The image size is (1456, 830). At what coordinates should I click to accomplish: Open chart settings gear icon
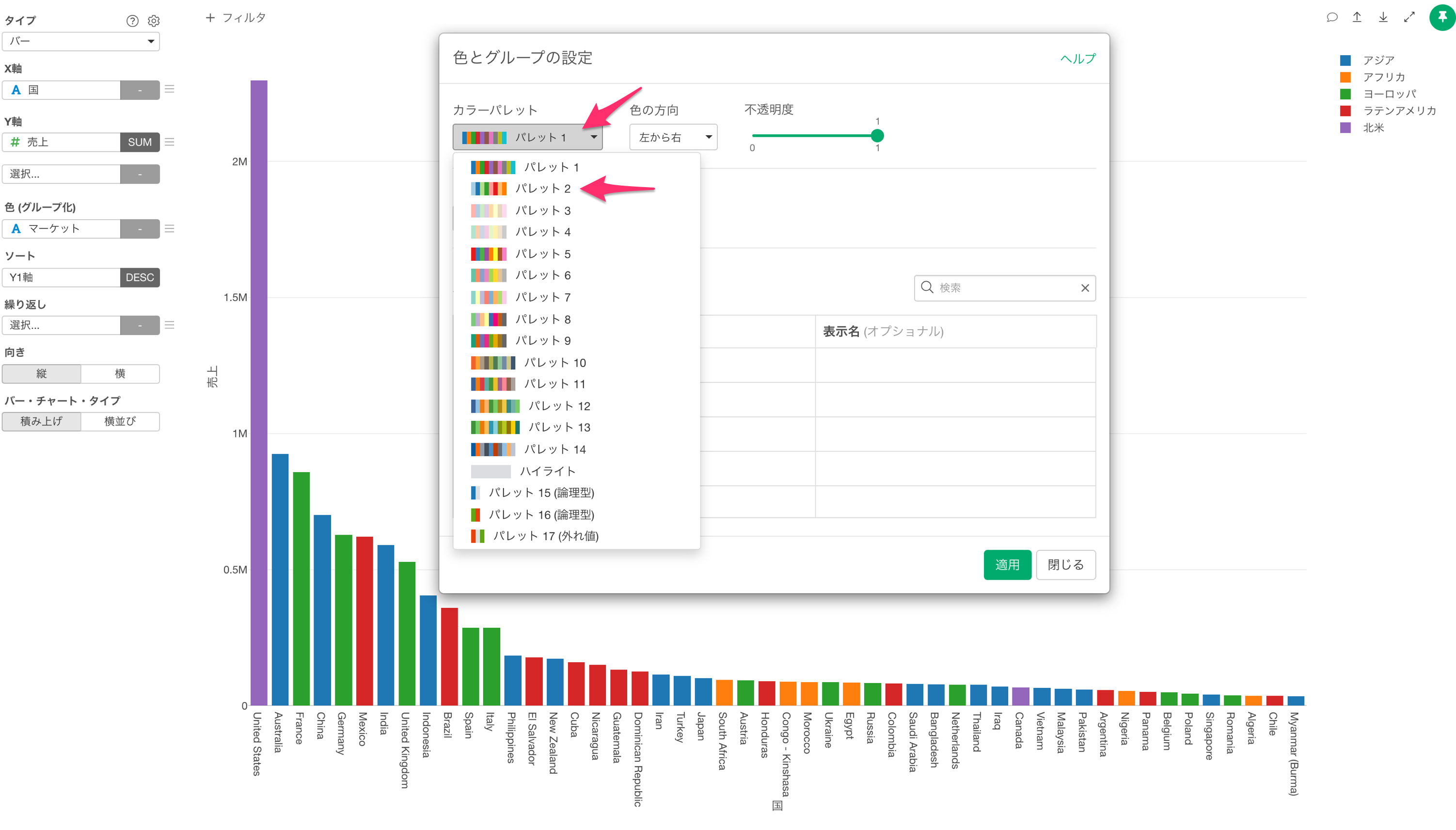click(153, 21)
